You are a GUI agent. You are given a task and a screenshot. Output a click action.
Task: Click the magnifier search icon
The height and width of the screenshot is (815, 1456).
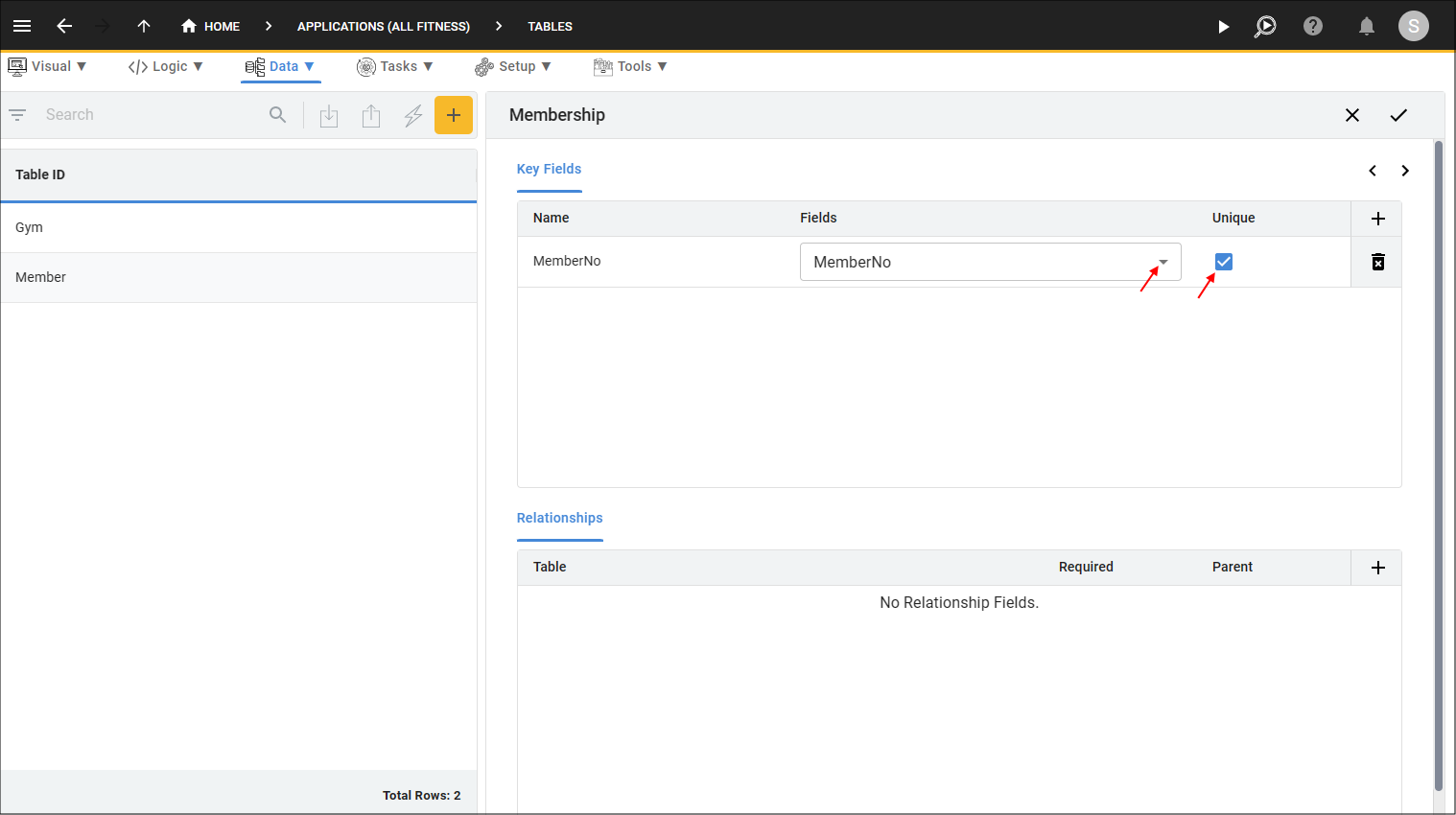pos(277,115)
